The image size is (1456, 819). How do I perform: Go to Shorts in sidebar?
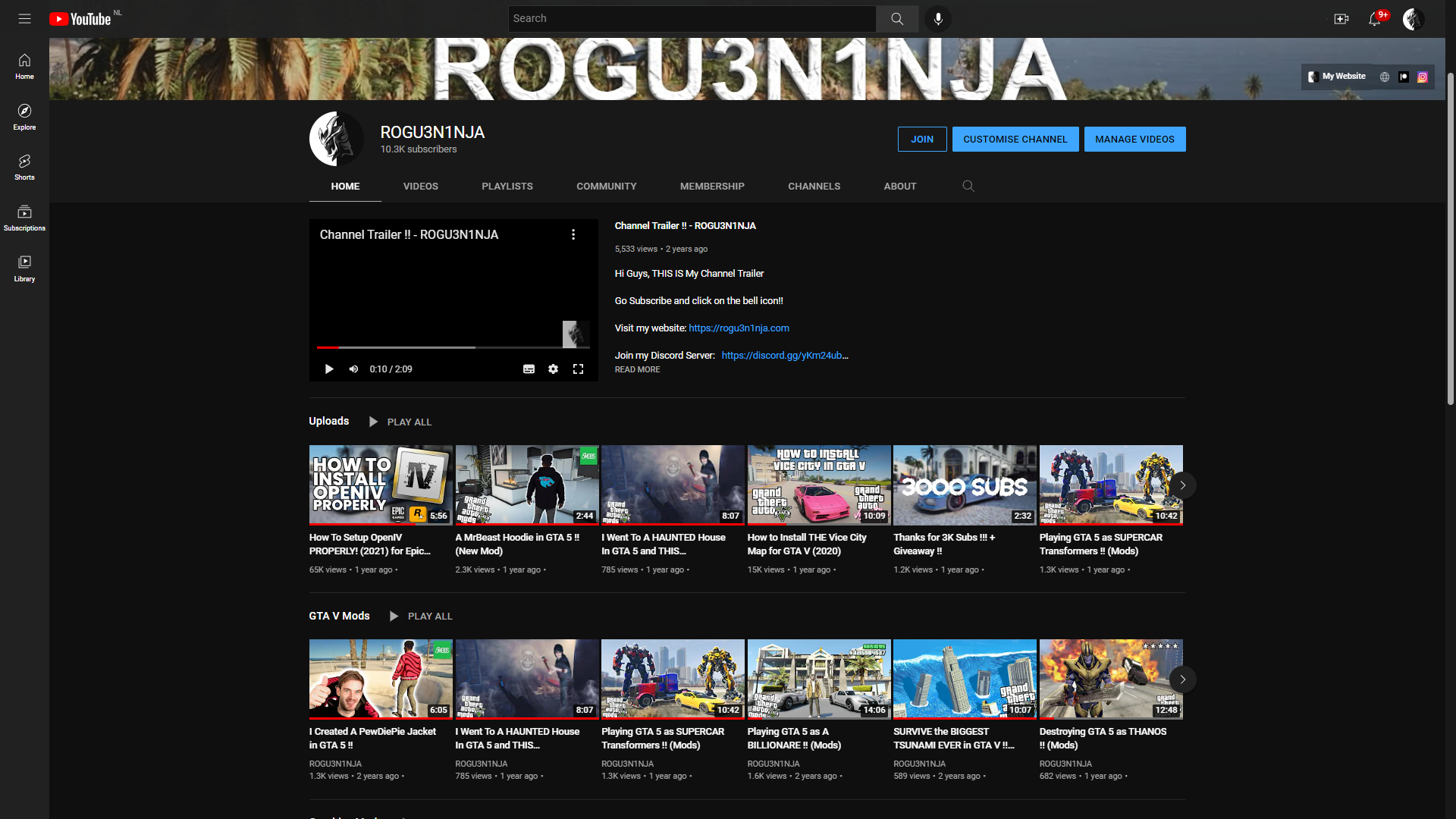24,167
